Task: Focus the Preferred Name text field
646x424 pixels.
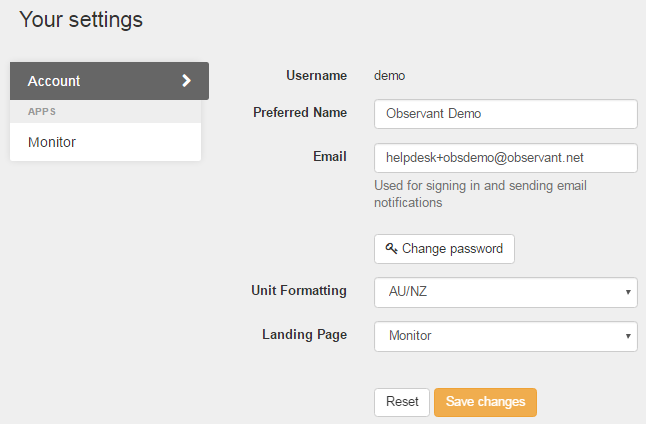Action: [506, 114]
